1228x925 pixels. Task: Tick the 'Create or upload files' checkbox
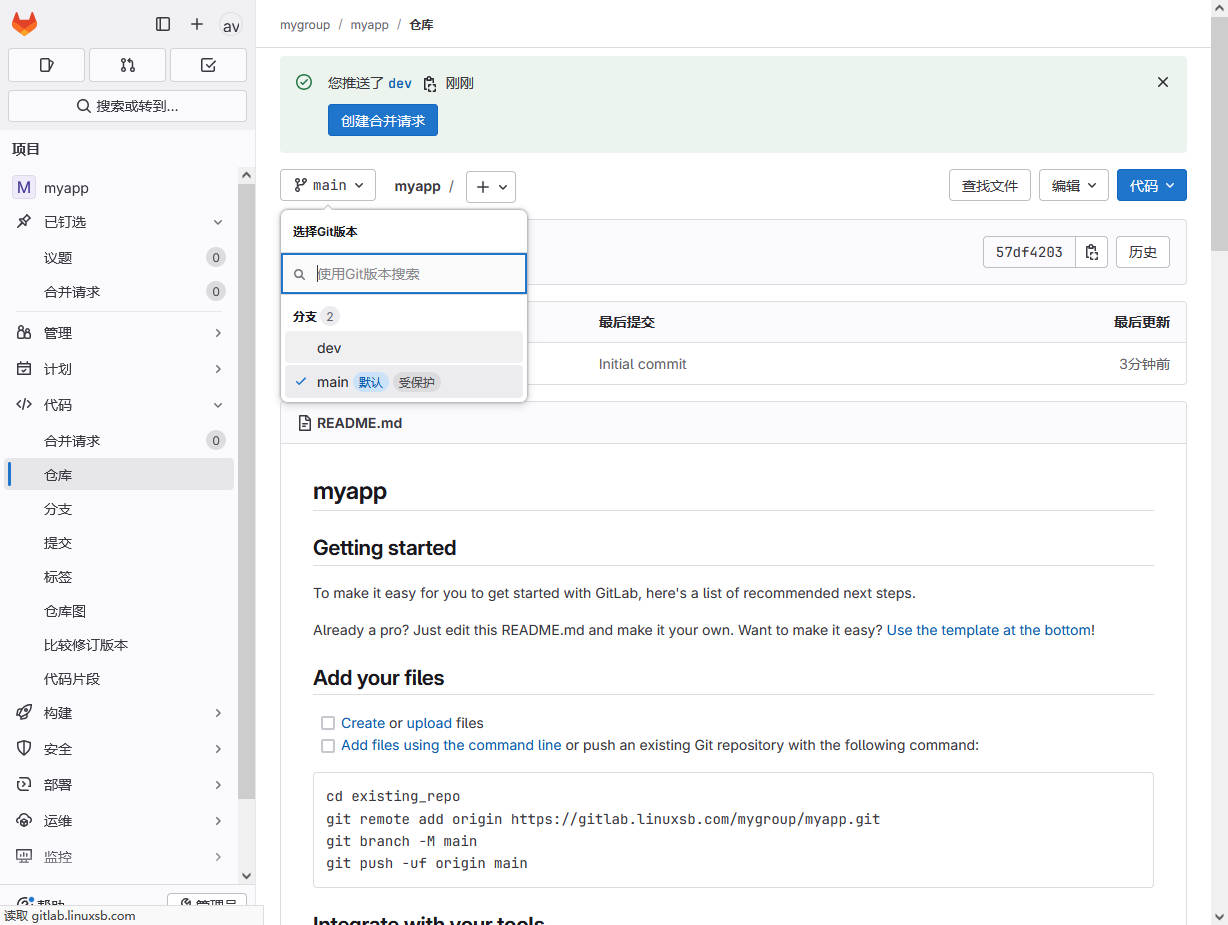tap(327, 723)
